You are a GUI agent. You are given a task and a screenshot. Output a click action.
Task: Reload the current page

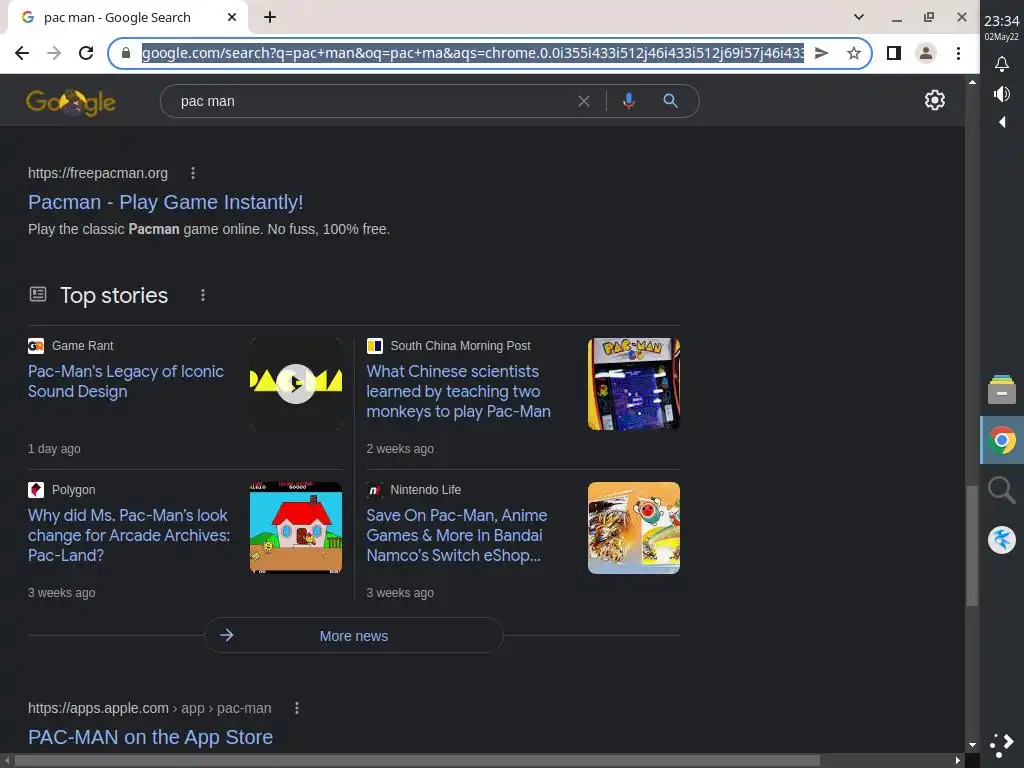[x=86, y=53]
